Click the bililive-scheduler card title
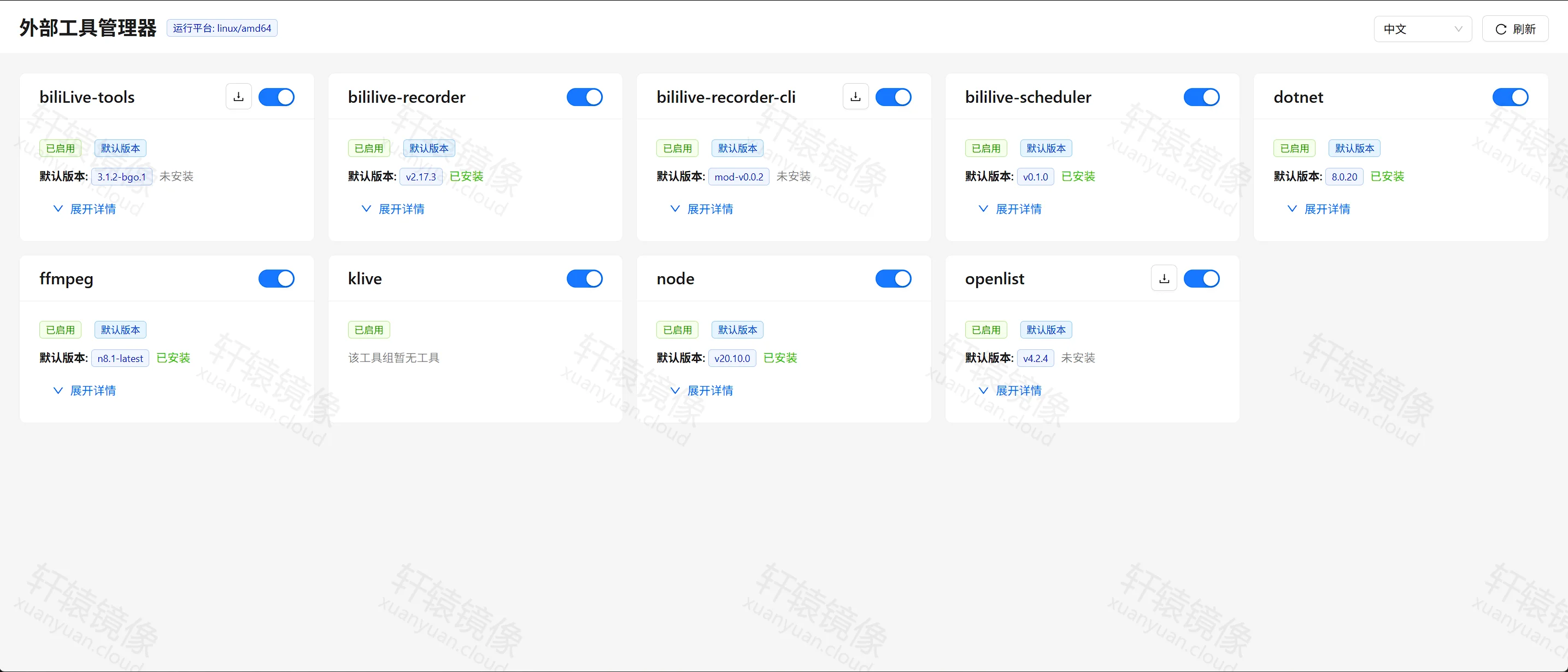The height and width of the screenshot is (672, 1568). (x=1028, y=97)
